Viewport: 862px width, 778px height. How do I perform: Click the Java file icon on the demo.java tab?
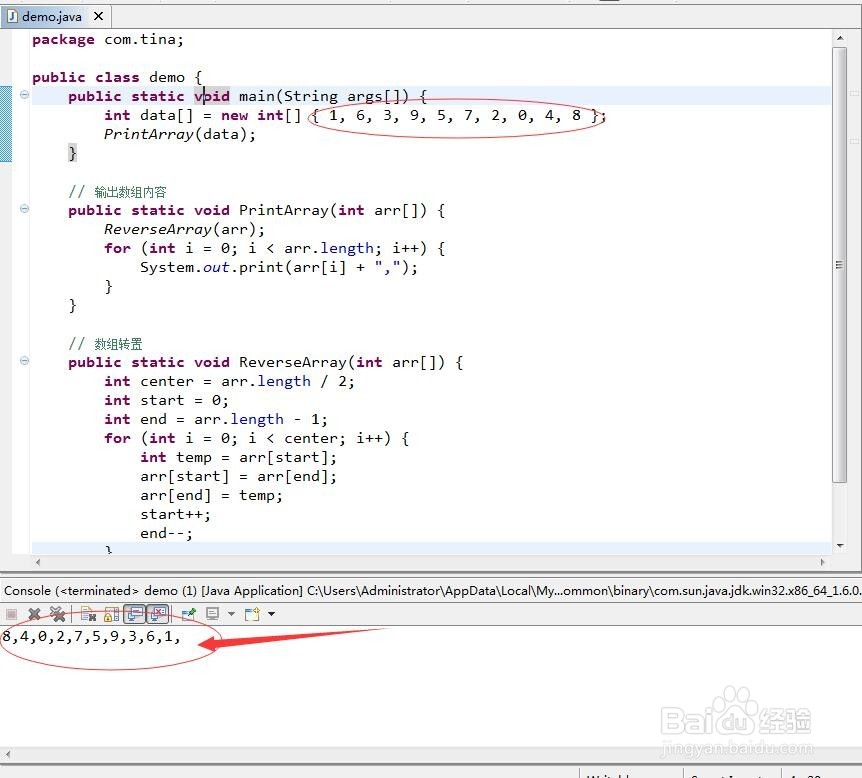click(x=12, y=16)
